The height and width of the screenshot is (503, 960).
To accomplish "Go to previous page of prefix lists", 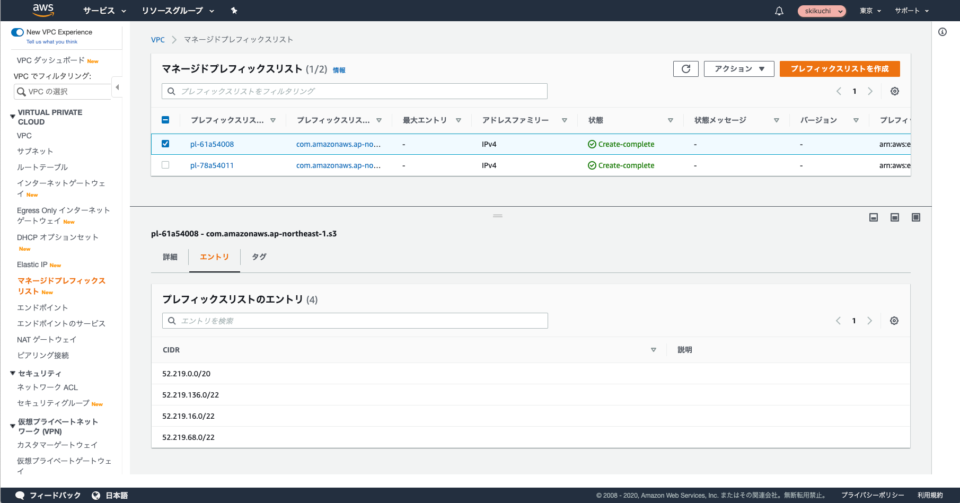I will click(x=839, y=91).
